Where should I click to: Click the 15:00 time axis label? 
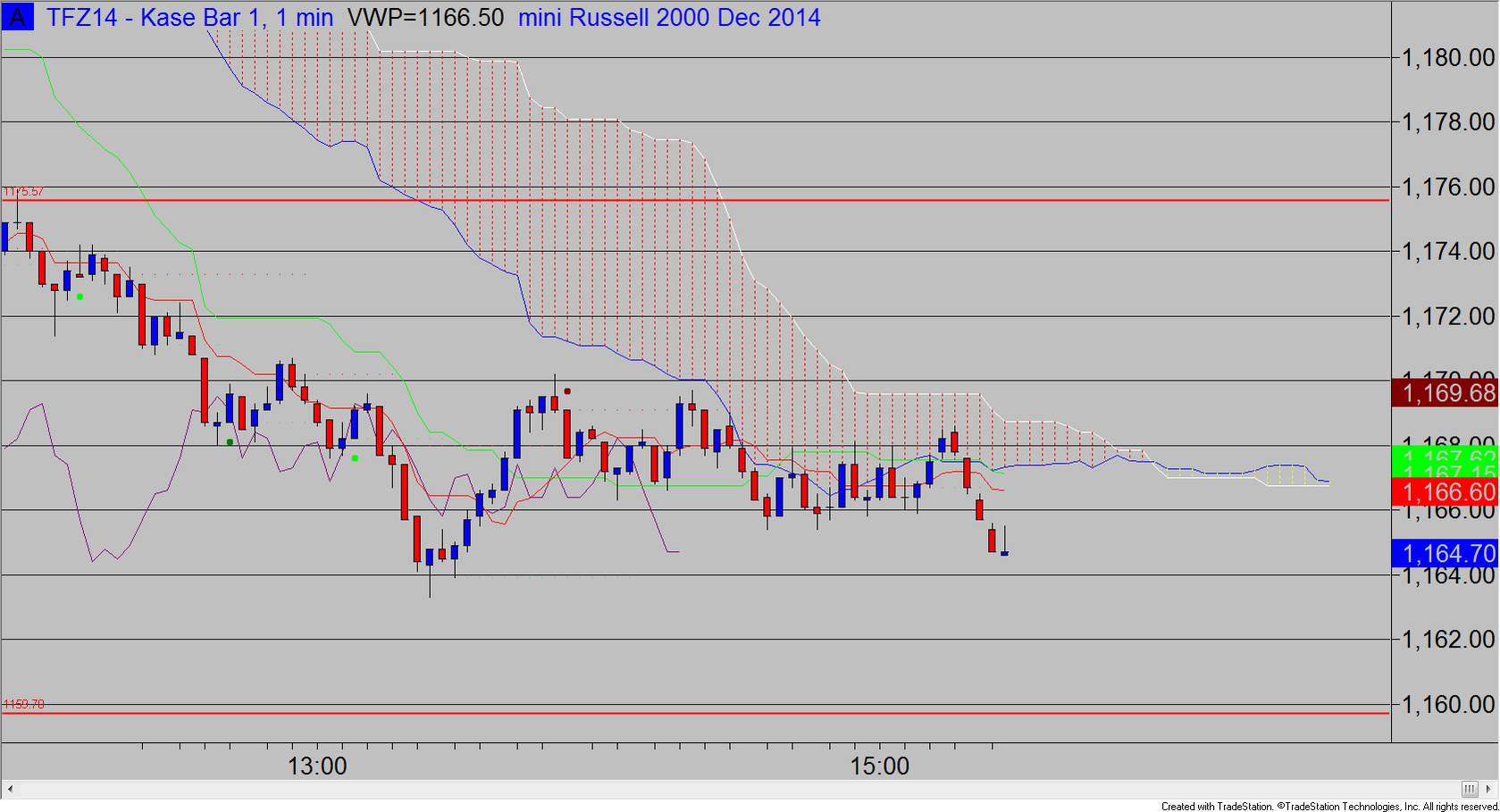tap(880, 766)
